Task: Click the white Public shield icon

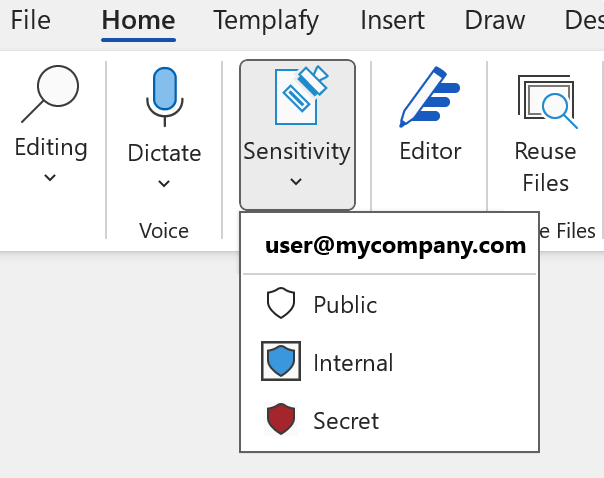Action: (x=281, y=304)
